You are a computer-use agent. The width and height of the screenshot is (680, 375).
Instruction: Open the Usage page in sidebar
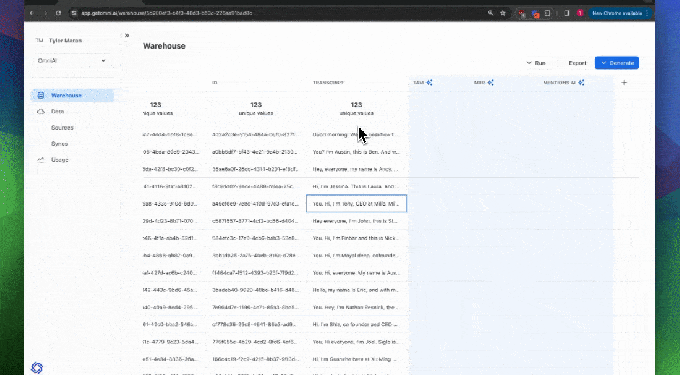[x=59, y=160]
